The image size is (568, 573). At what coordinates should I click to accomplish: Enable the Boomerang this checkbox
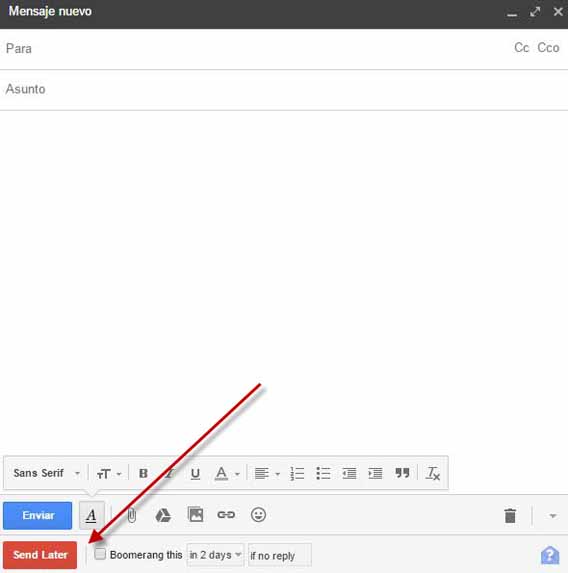100,554
